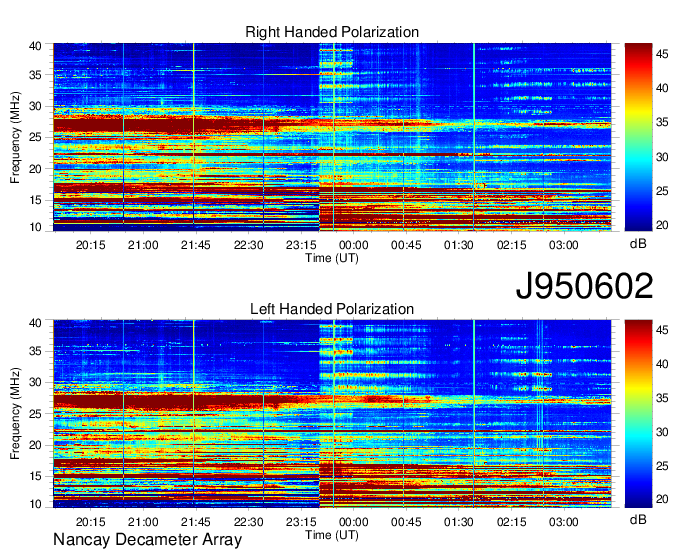Click the 'dB' label under Left Handed colorbar
The image size is (680, 552).
[638, 519]
